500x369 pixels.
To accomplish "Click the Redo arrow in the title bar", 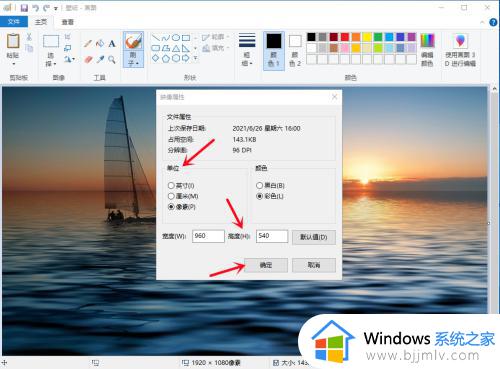I will 46,8.
